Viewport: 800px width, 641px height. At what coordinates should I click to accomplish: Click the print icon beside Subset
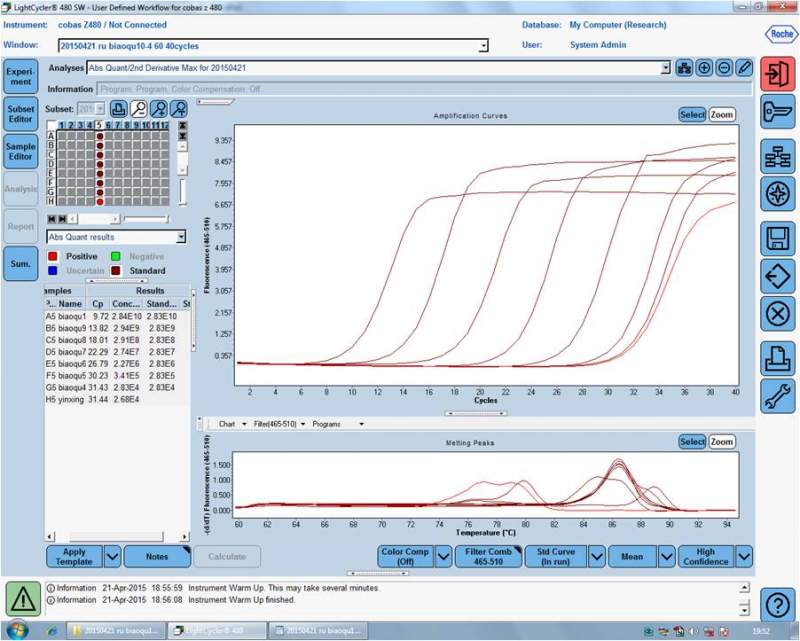pos(118,109)
